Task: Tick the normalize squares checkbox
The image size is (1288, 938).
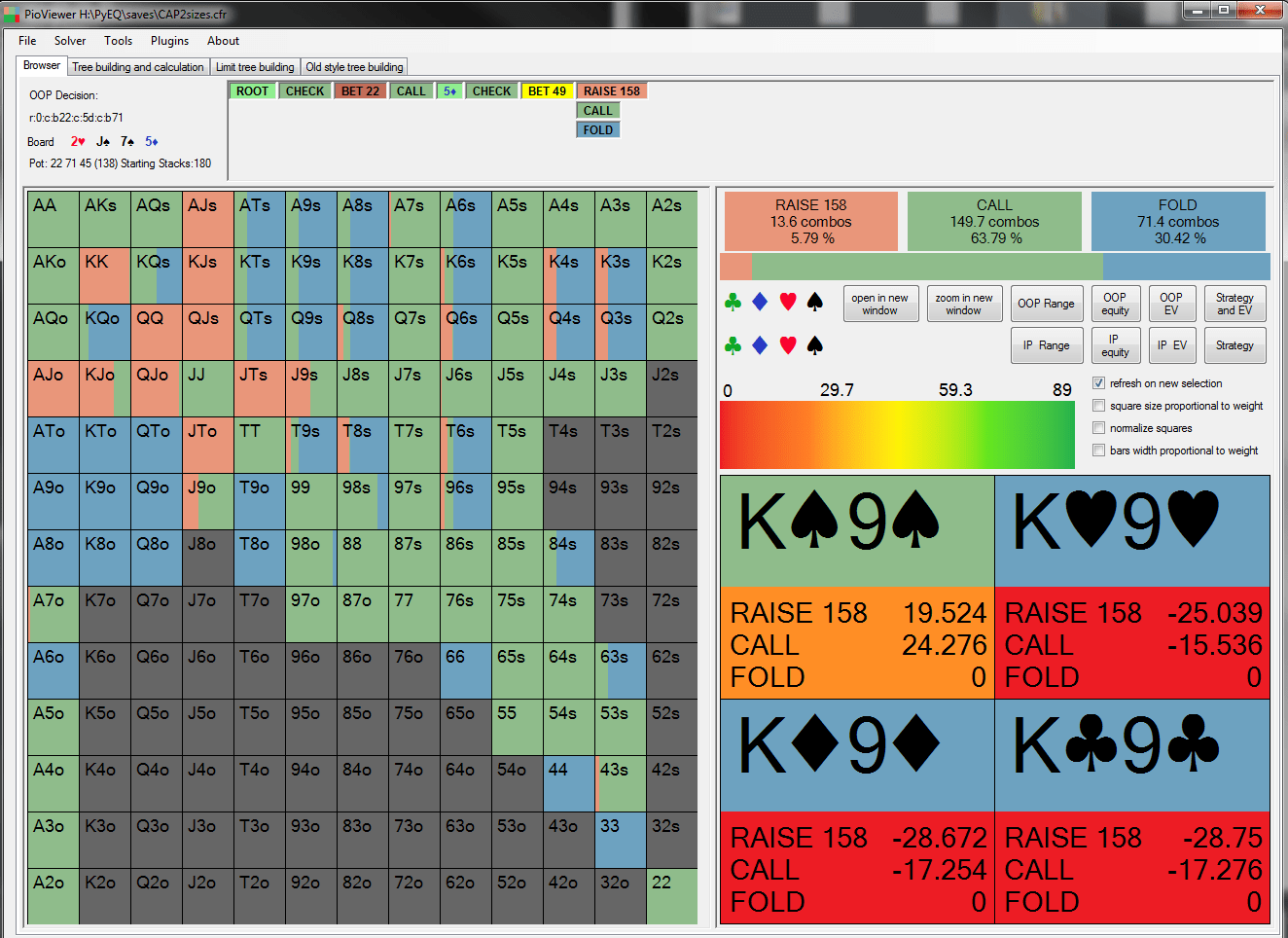Action: click(1098, 428)
